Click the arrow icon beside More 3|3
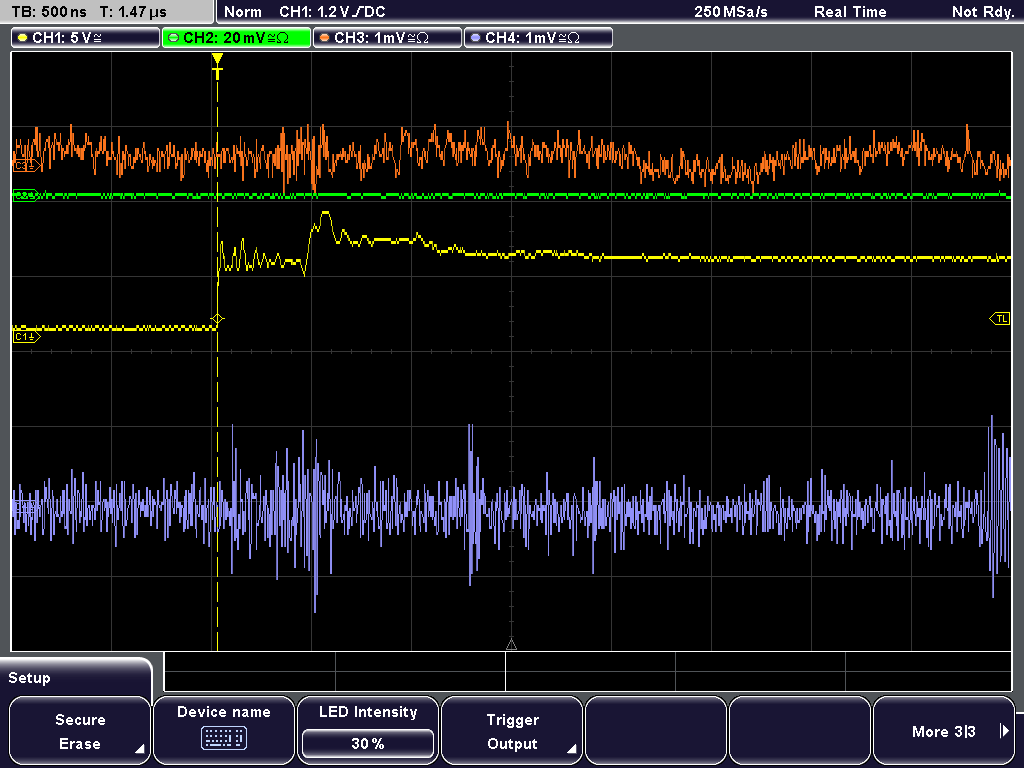Image resolution: width=1024 pixels, height=768 pixels. pos(1004,731)
